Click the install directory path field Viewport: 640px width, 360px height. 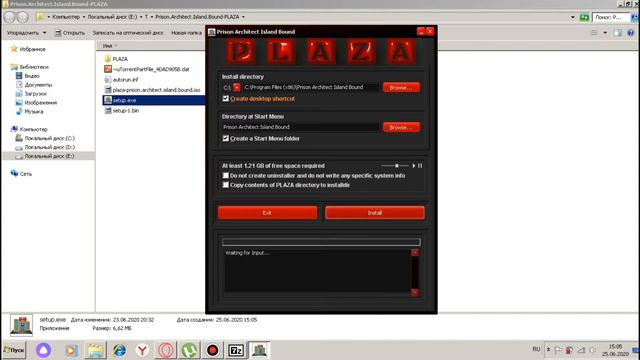(x=310, y=87)
